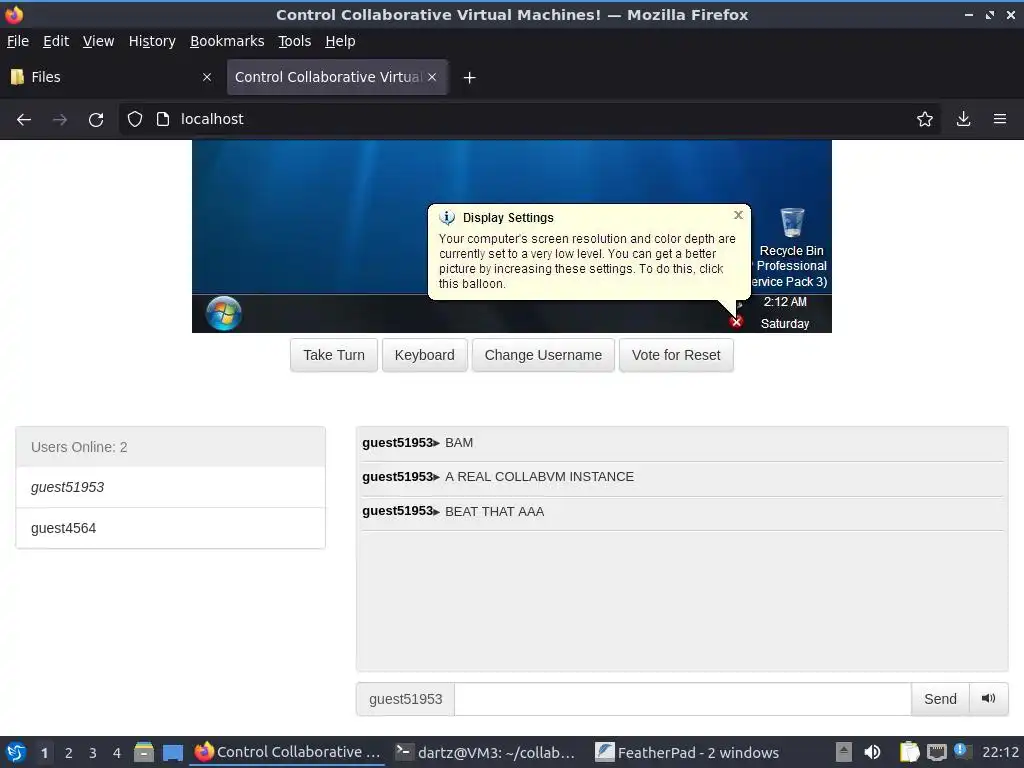Switch to workspace 1
This screenshot has width=1024, height=768.
tap(44, 752)
